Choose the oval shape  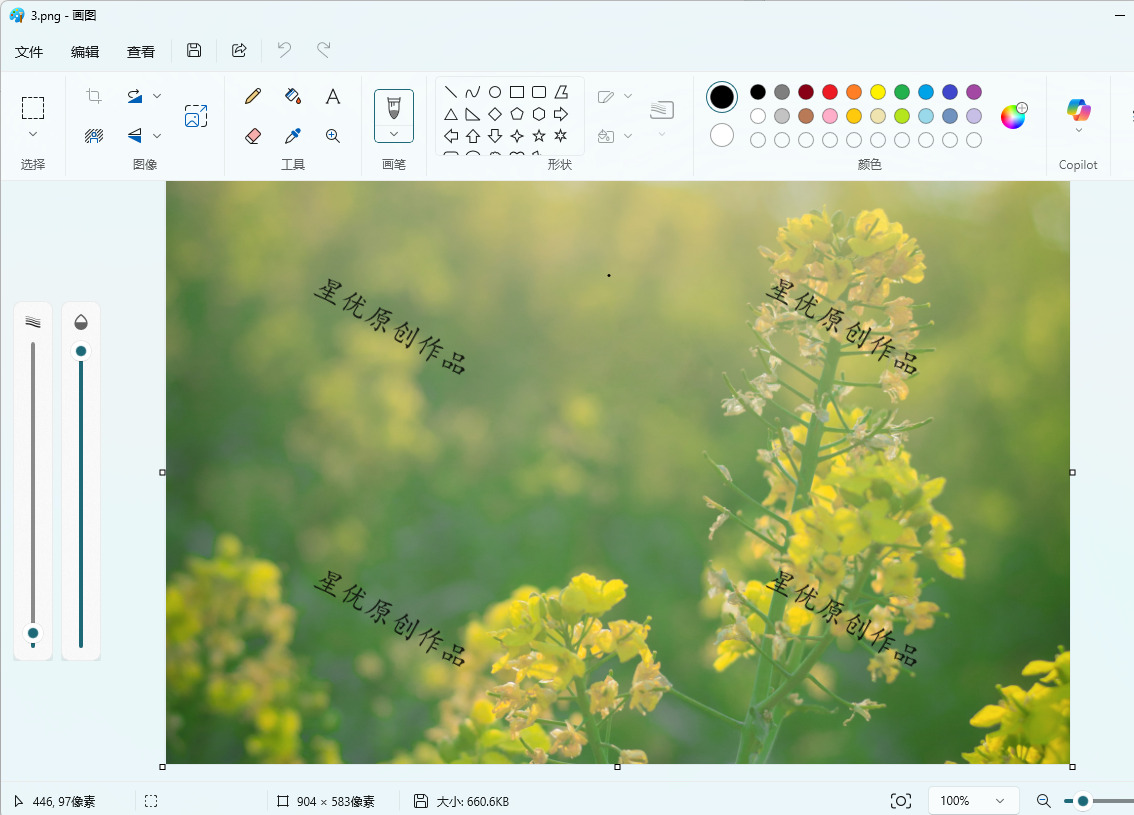(x=495, y=92)
